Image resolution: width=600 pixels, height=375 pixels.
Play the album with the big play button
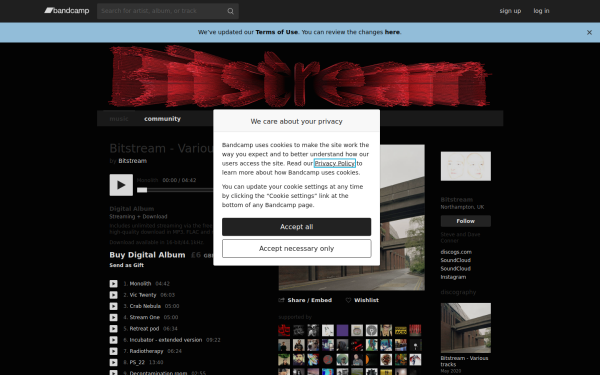point(121,185)
